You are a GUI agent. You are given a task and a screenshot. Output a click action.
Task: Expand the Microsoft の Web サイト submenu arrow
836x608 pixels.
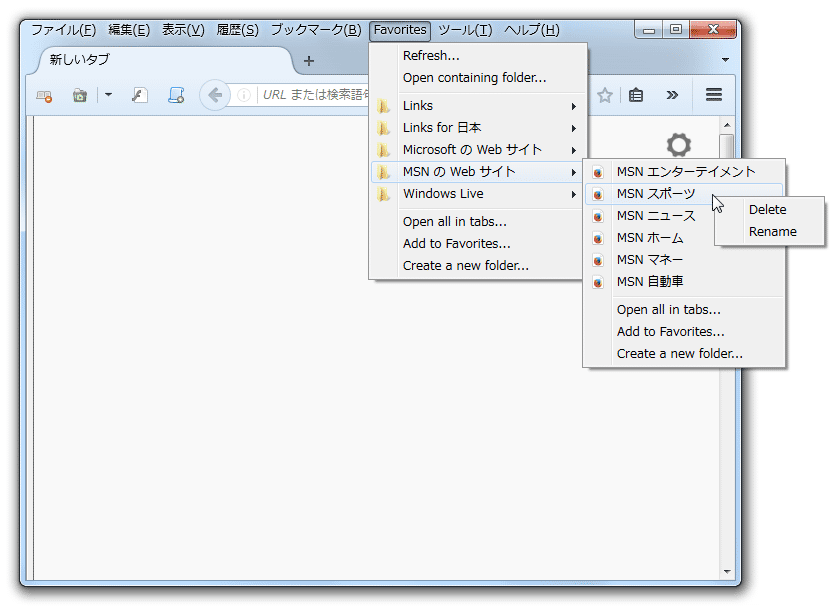[x=574, y=150]
